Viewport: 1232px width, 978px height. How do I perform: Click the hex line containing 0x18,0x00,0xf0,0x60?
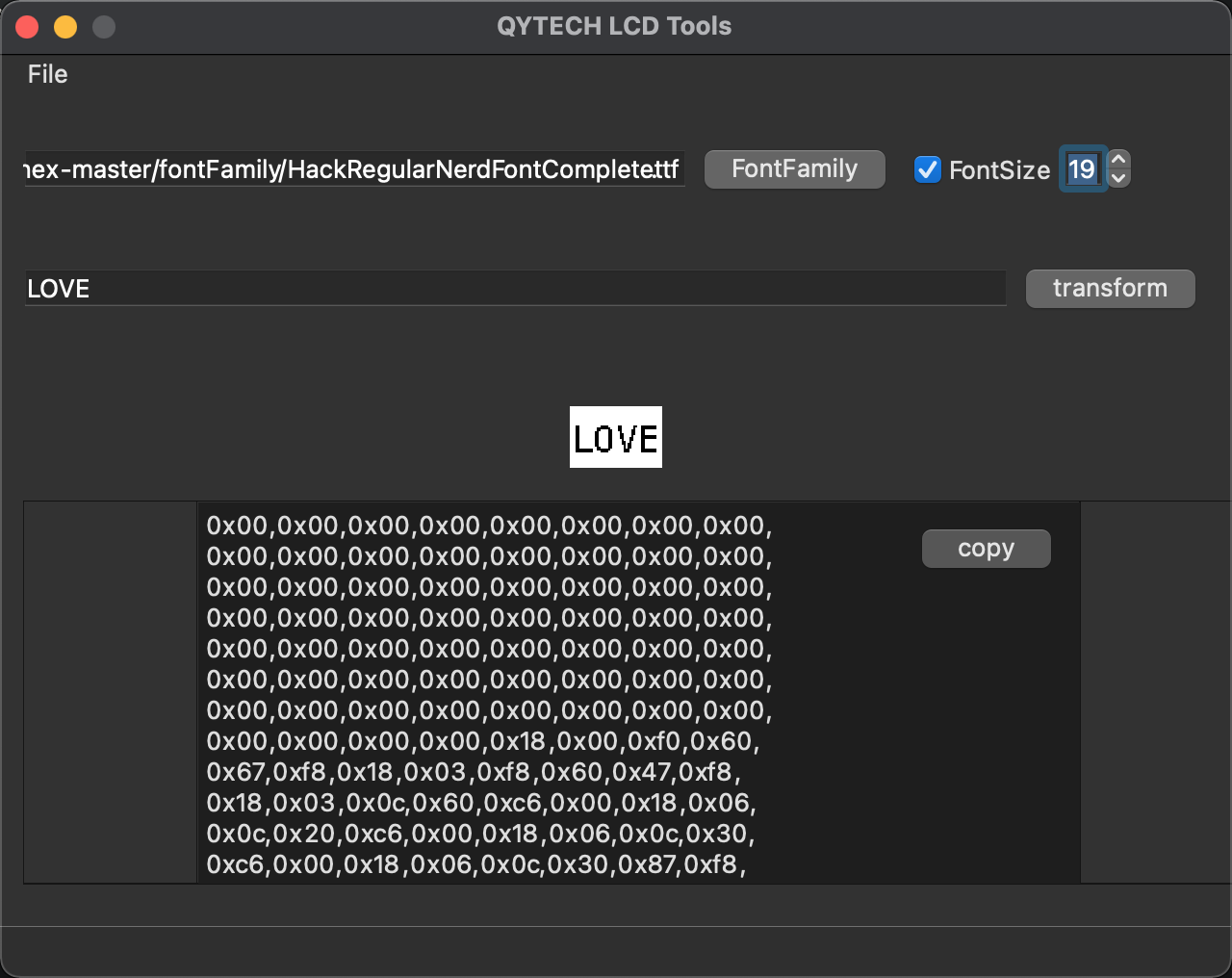[483, 741]
